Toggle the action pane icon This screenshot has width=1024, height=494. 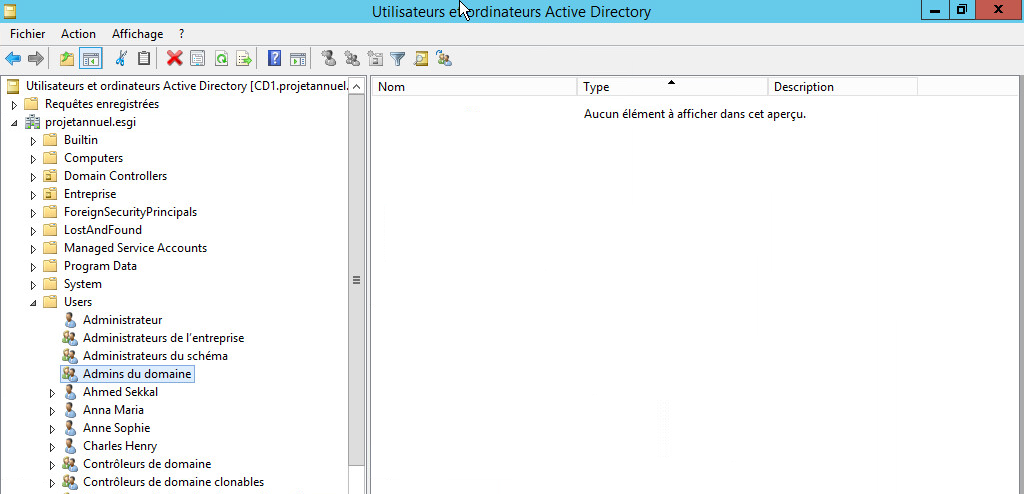[x=298, y=59]
